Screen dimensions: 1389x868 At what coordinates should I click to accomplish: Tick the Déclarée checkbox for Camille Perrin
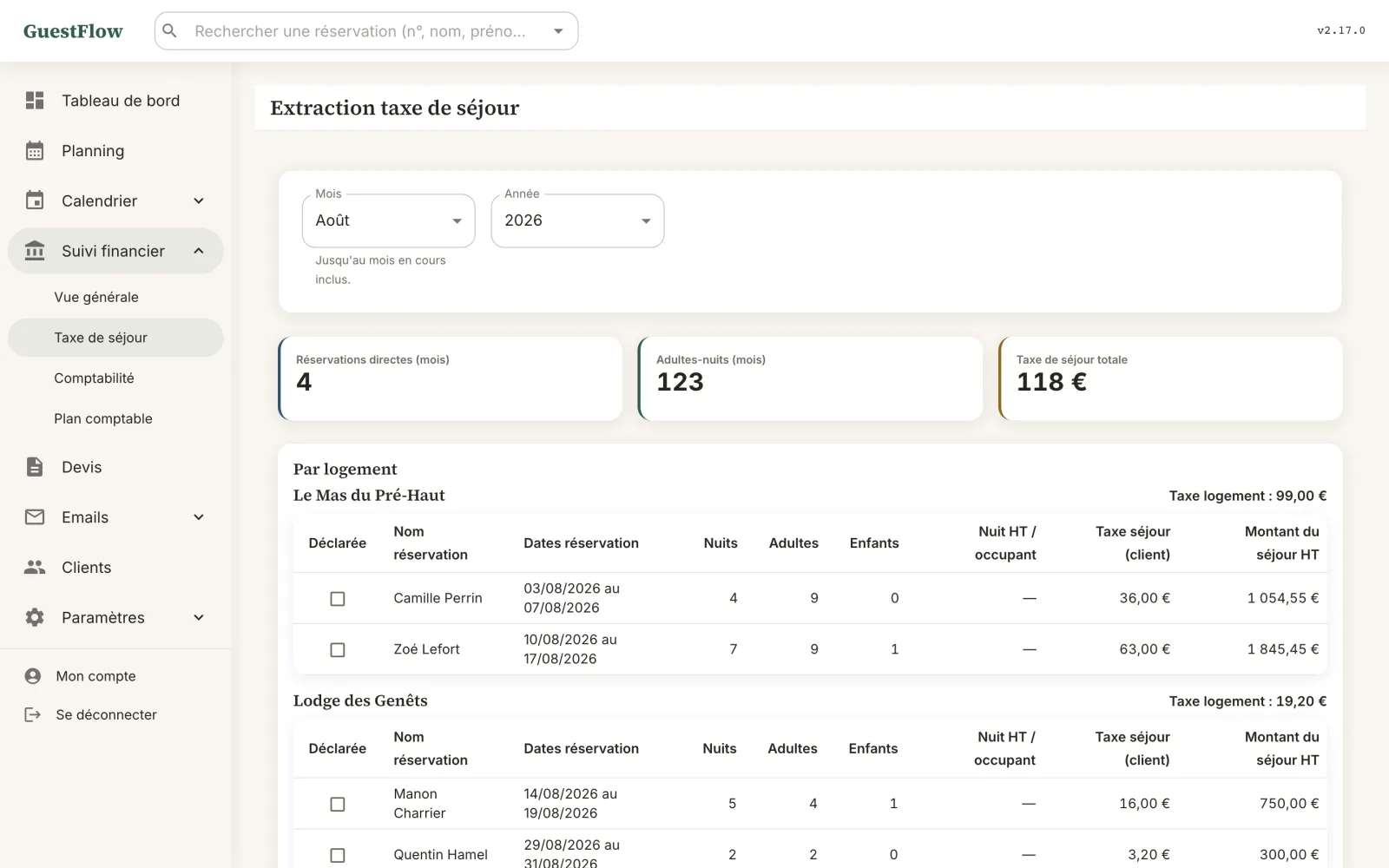tap(338, 599)
